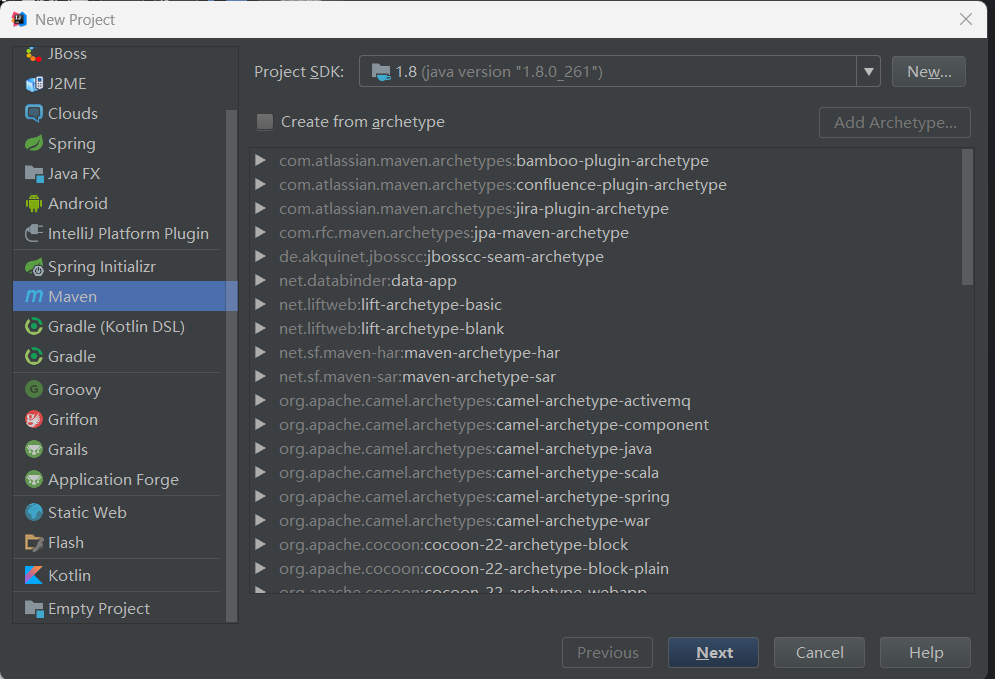
Task: Click the project type sidebar scrollbar
Action: point(231,366)
